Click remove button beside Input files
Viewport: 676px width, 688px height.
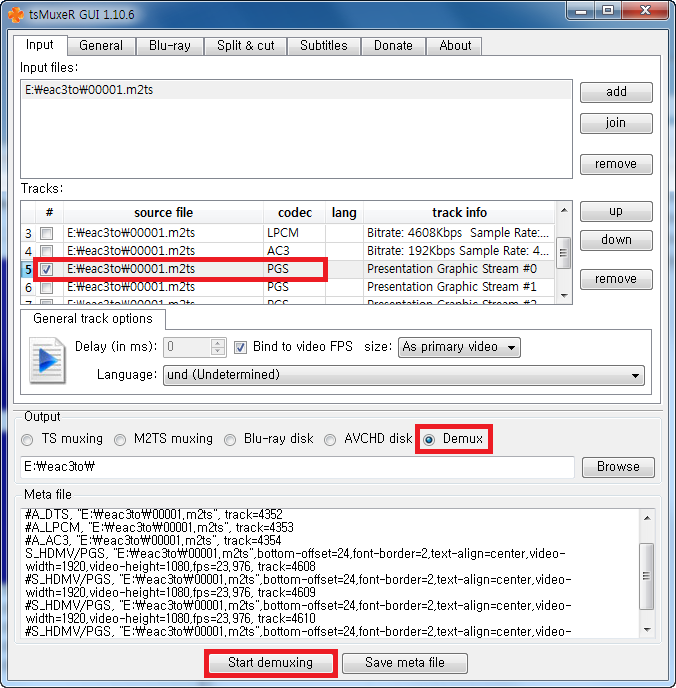point(616,164)
